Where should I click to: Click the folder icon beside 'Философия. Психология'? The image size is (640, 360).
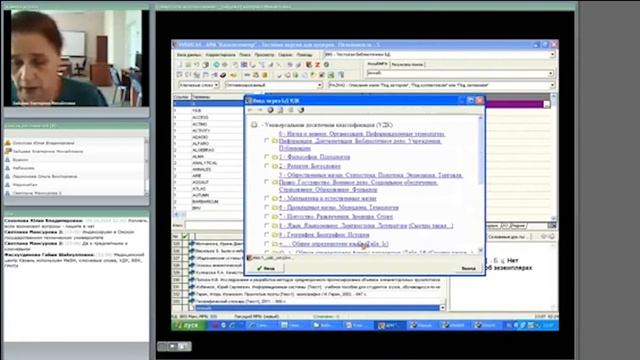[275, 157]
